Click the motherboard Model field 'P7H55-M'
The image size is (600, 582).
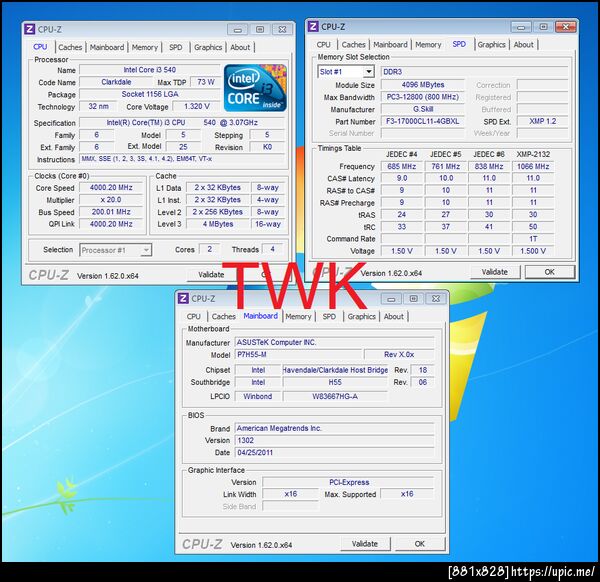tap(298, 355)
